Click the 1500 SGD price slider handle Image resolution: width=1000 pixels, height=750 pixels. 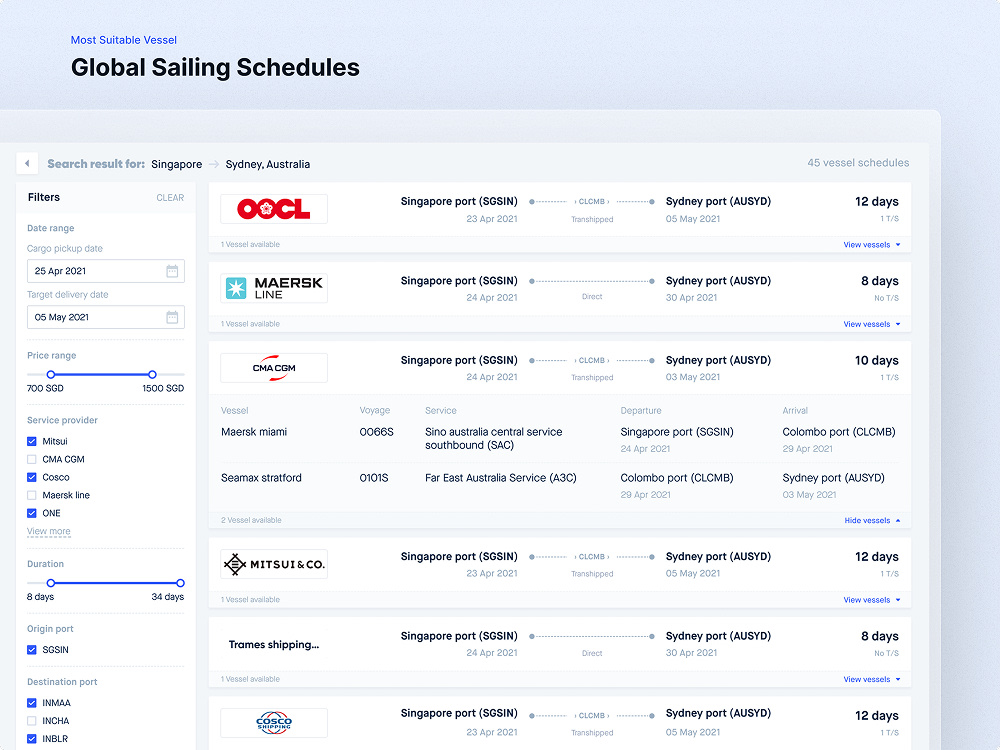point(152,374)
